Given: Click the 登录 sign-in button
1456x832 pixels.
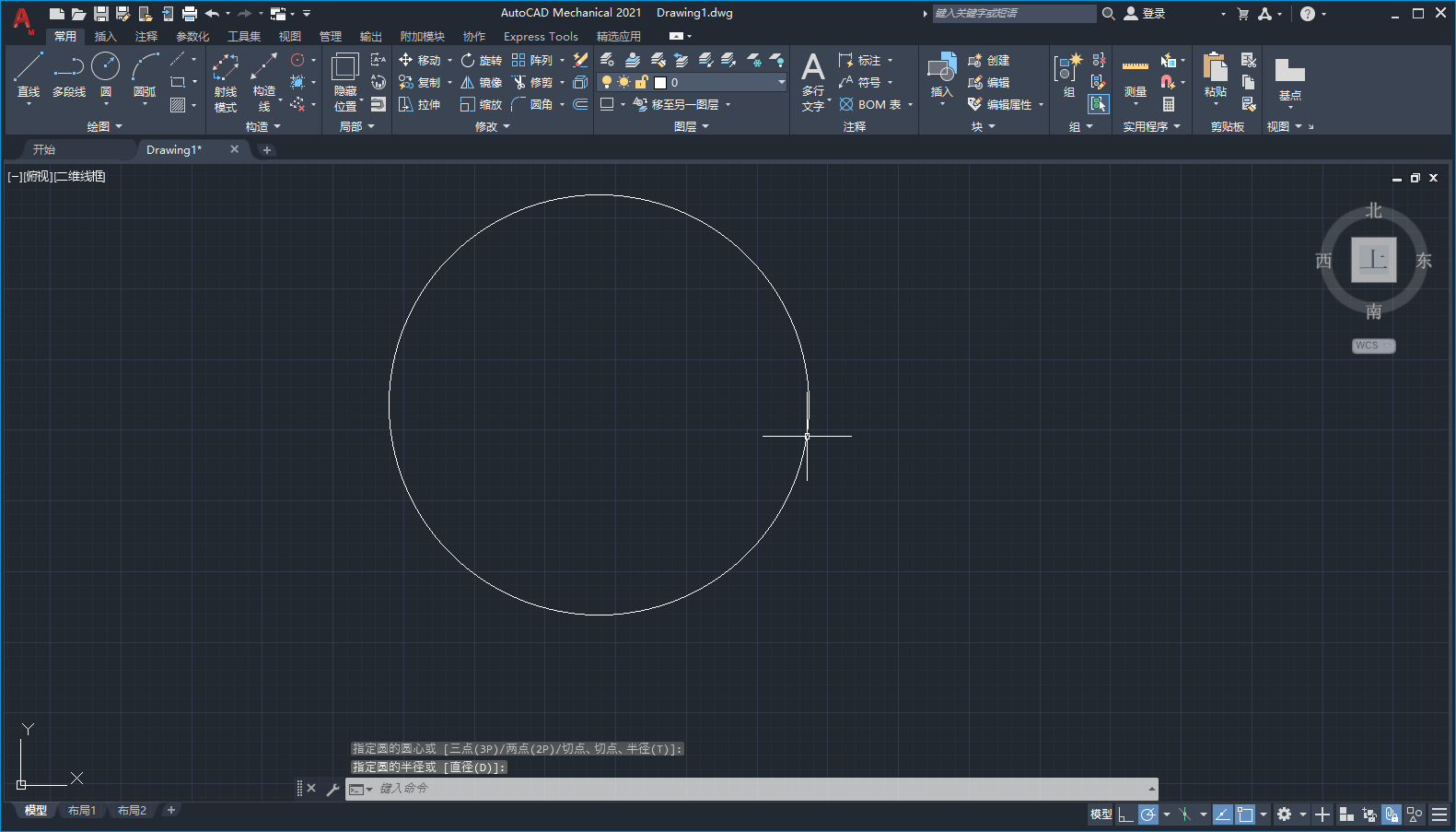Looking at the screenshot, I should pyautogui.click(x=1145, y=13).
